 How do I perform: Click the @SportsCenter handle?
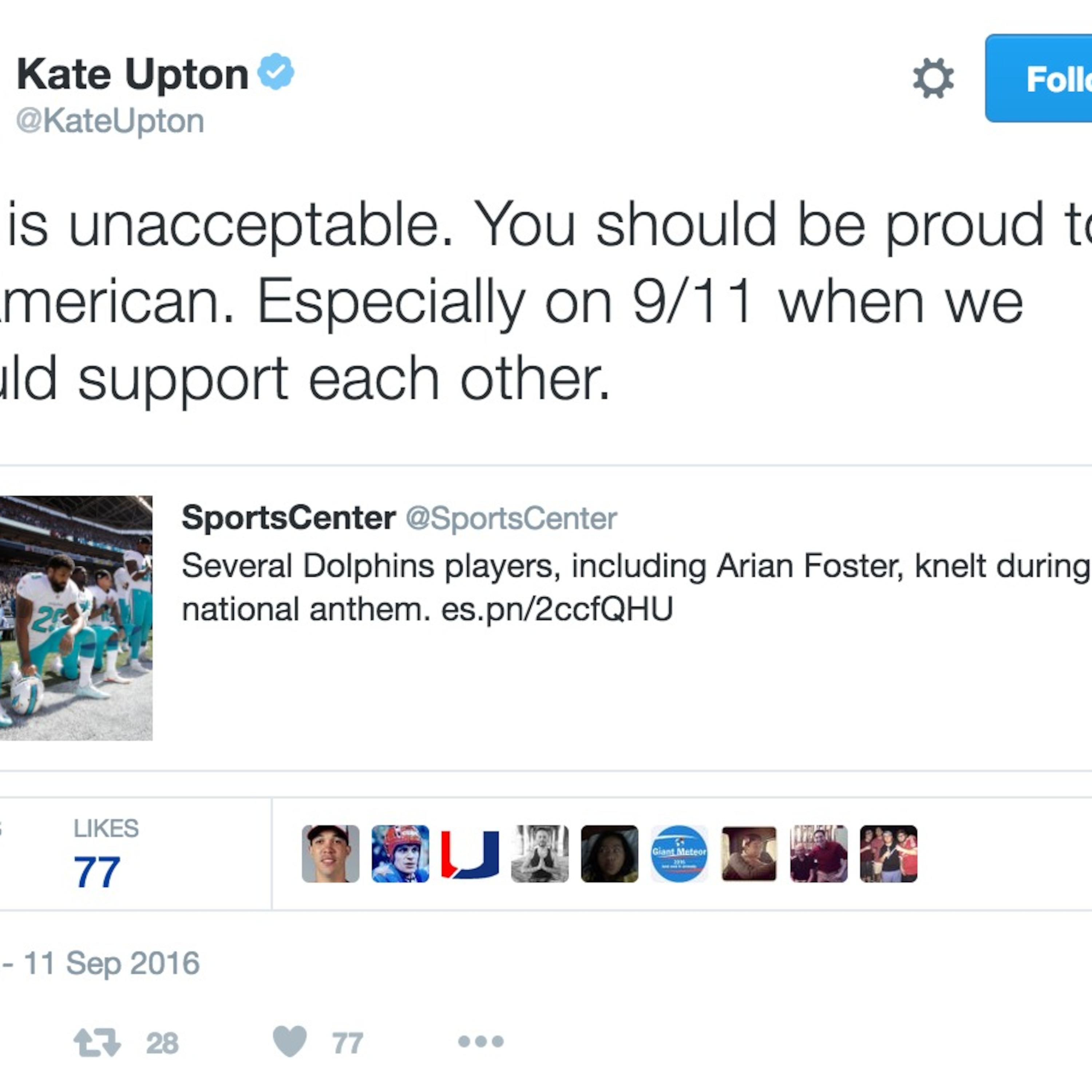tap(511, 518)
